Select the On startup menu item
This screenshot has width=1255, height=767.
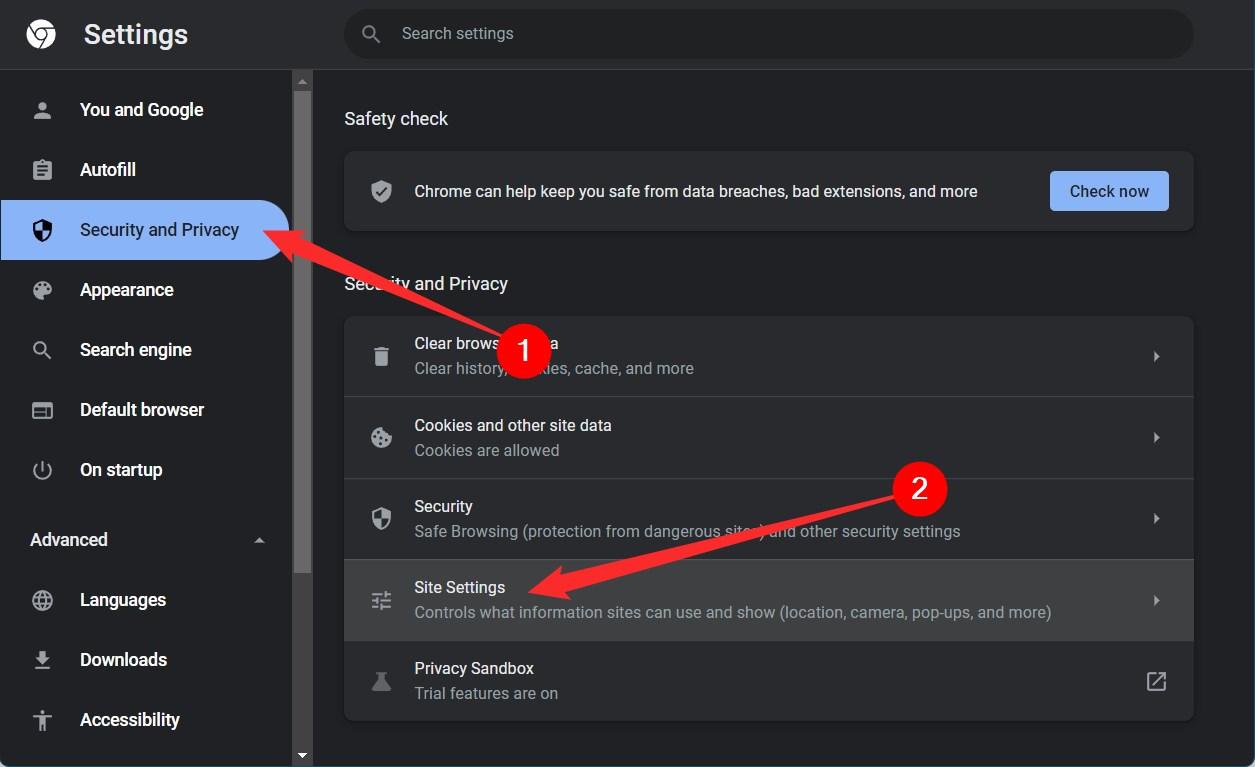point(121,470)
